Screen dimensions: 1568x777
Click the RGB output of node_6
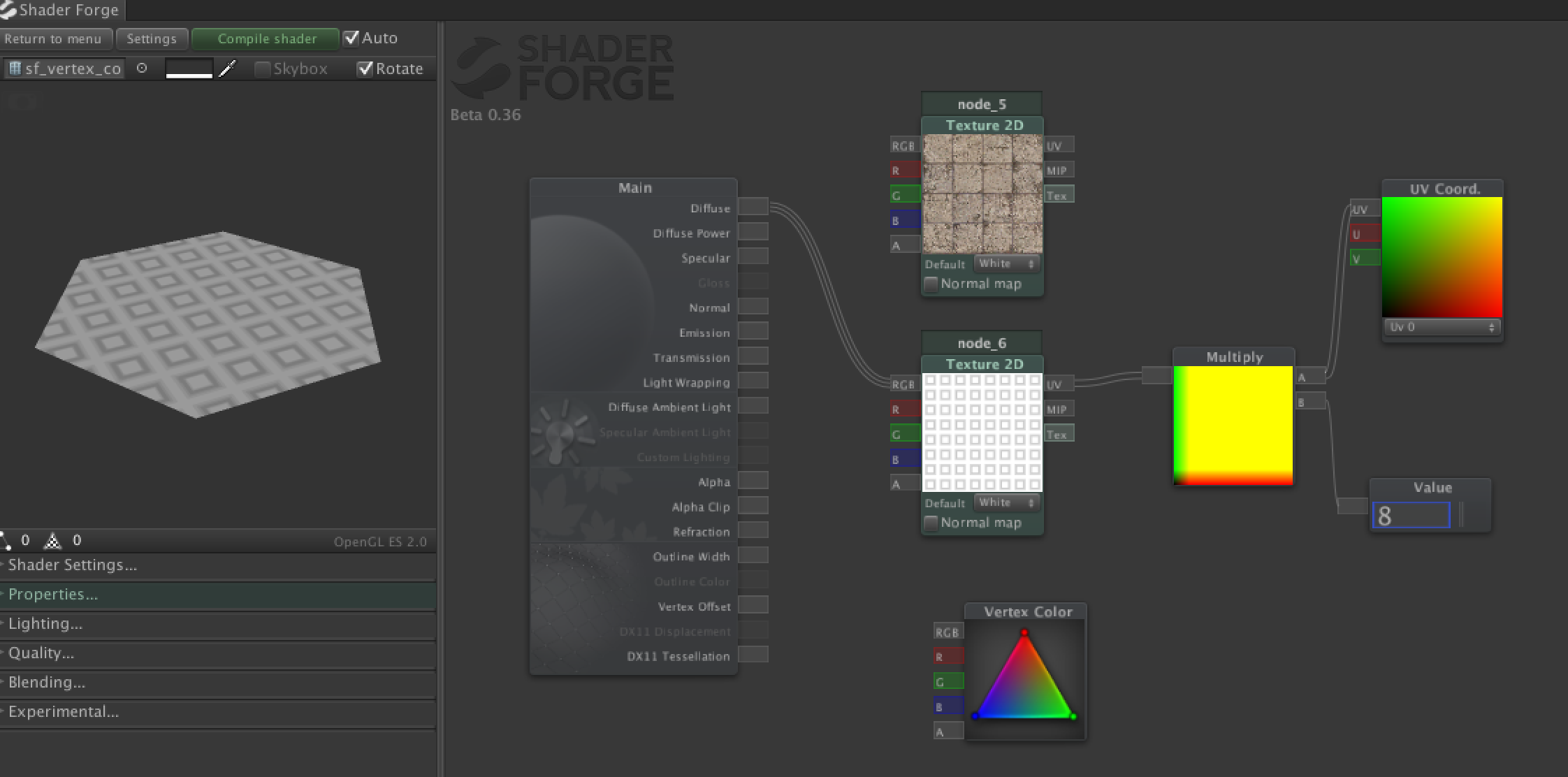[905, 384]
